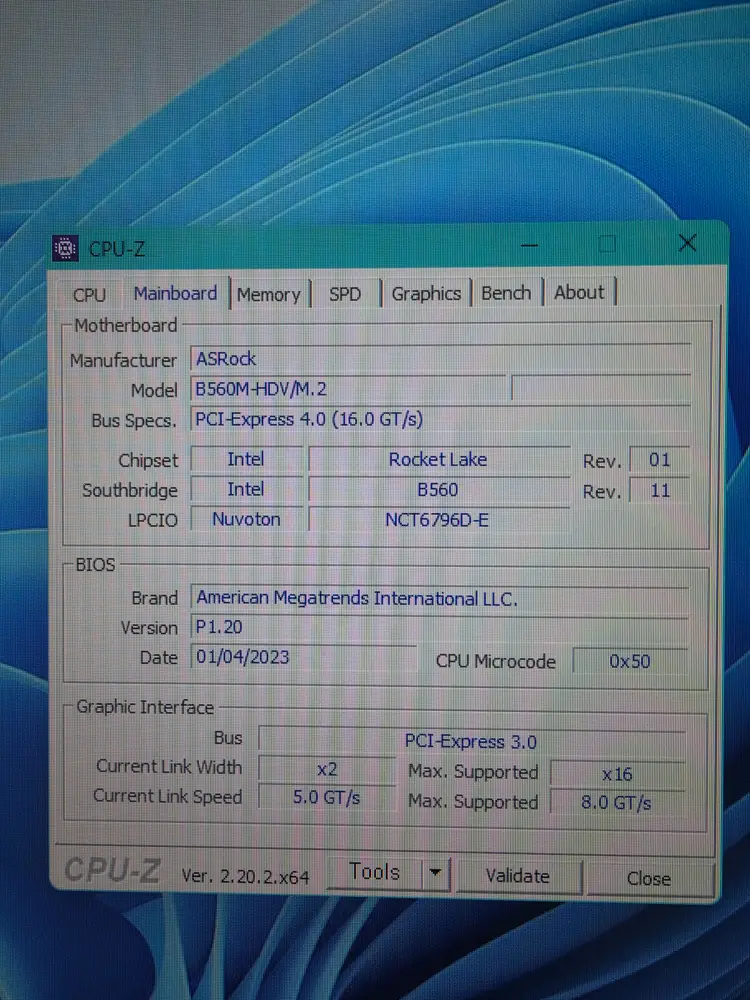This screenshot has width=750, height=1000.
Task: Click the Validate button
Action: 518,876
